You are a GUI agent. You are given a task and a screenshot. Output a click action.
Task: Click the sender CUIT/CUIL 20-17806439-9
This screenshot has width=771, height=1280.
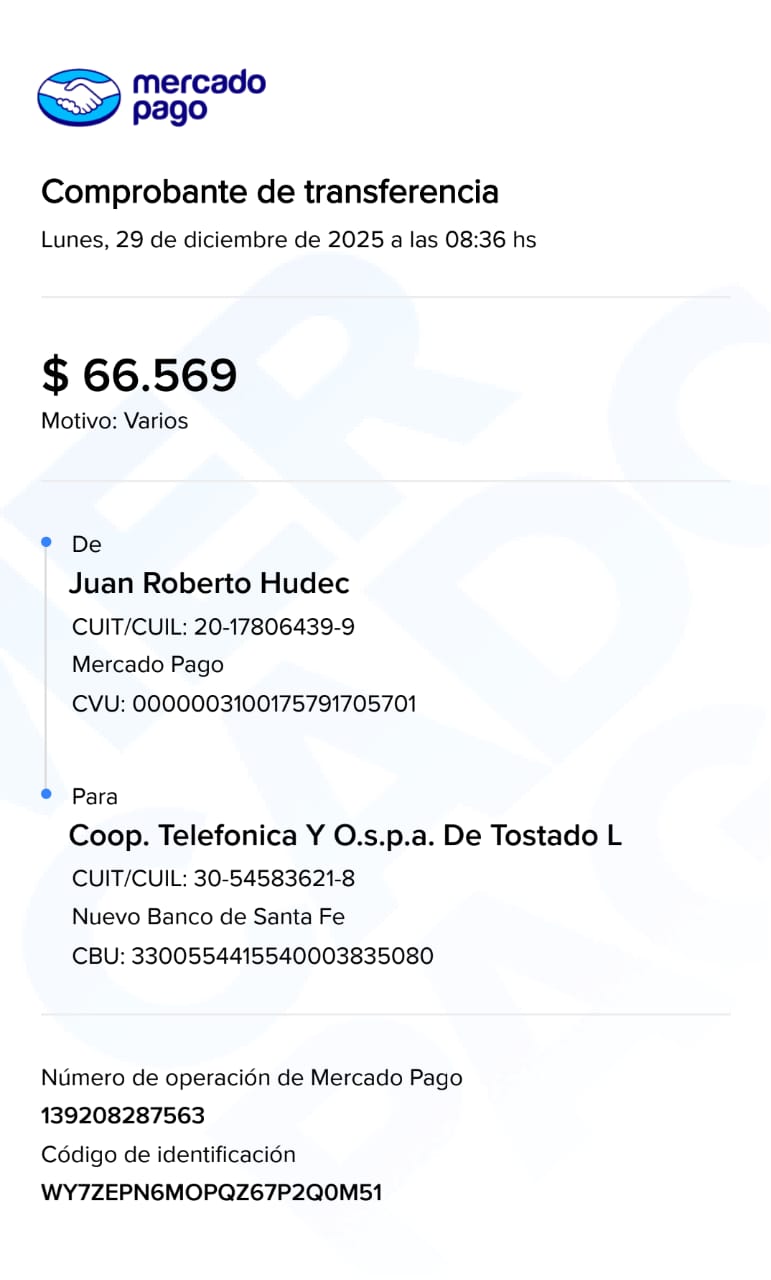click(213, 627)
